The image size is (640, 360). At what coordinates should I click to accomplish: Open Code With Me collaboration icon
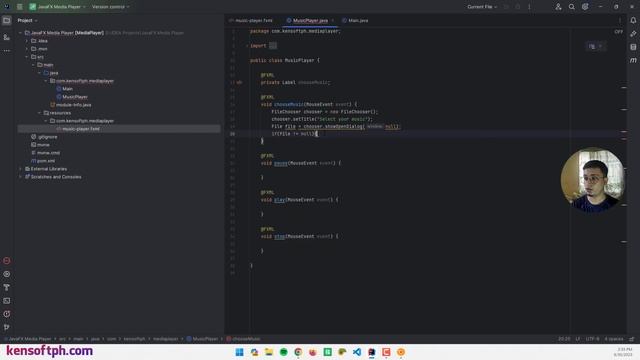tap(558, 7)
